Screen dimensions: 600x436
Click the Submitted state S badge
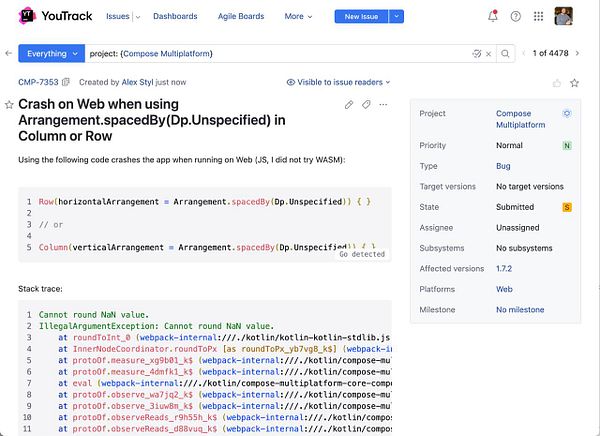pyautogui.click(x=567, y=207)
